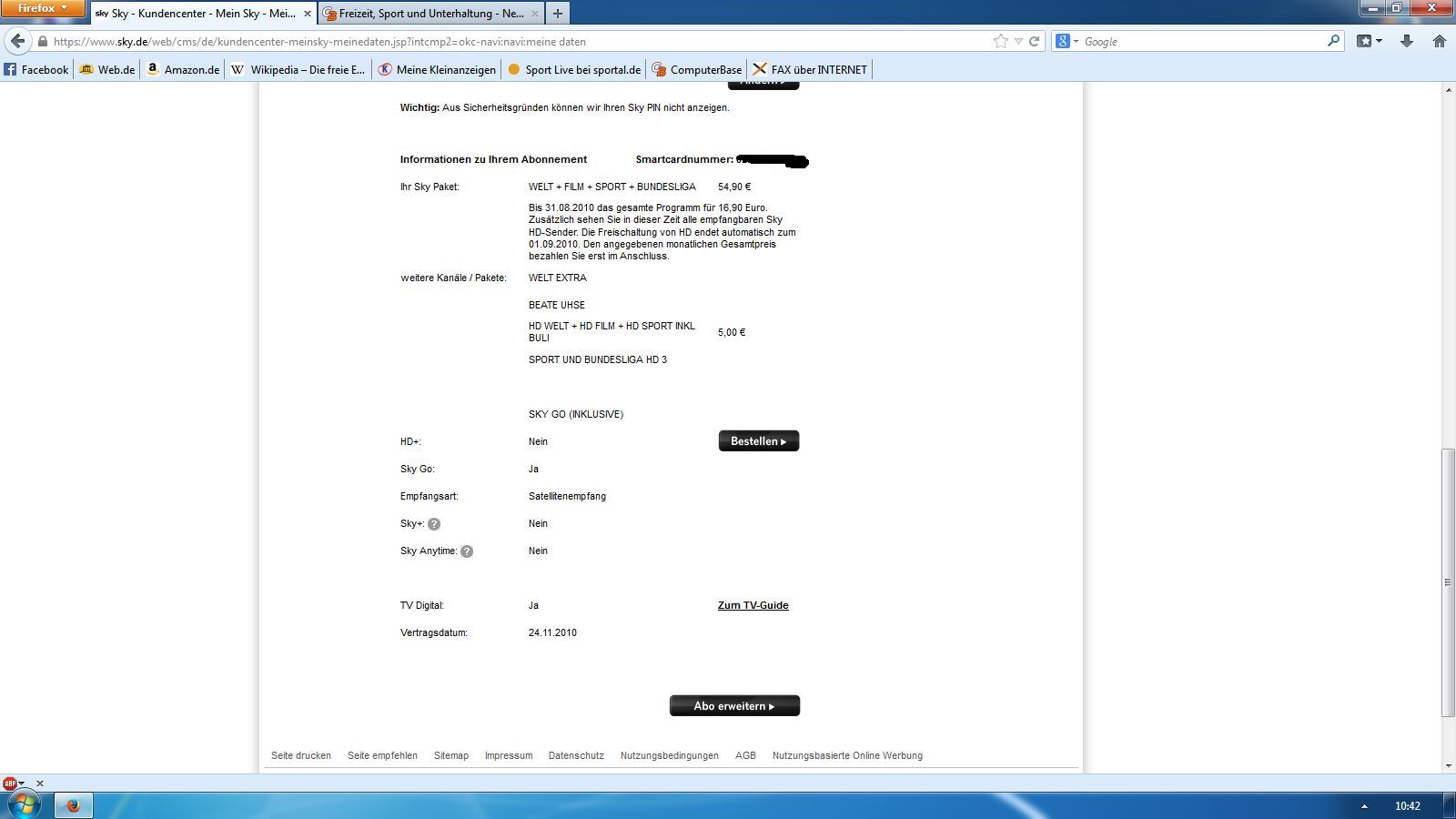This screenshot has width=1456, height=819.
Task: Show hidden system tray icons arrow
Action: tap(1364, 805)
